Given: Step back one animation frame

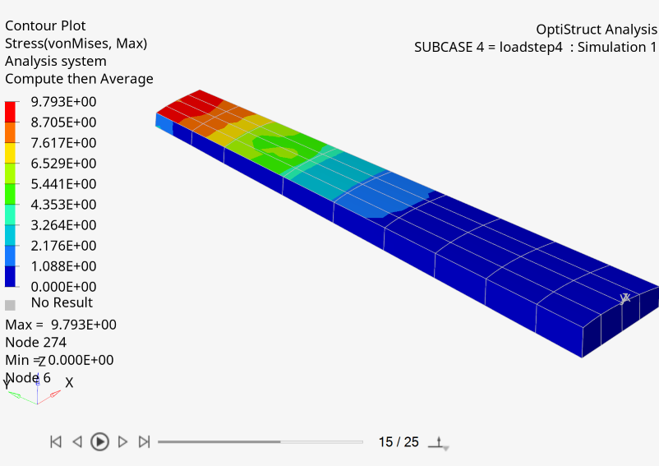Looking at the screenshot, I should [x=77, y=442].
